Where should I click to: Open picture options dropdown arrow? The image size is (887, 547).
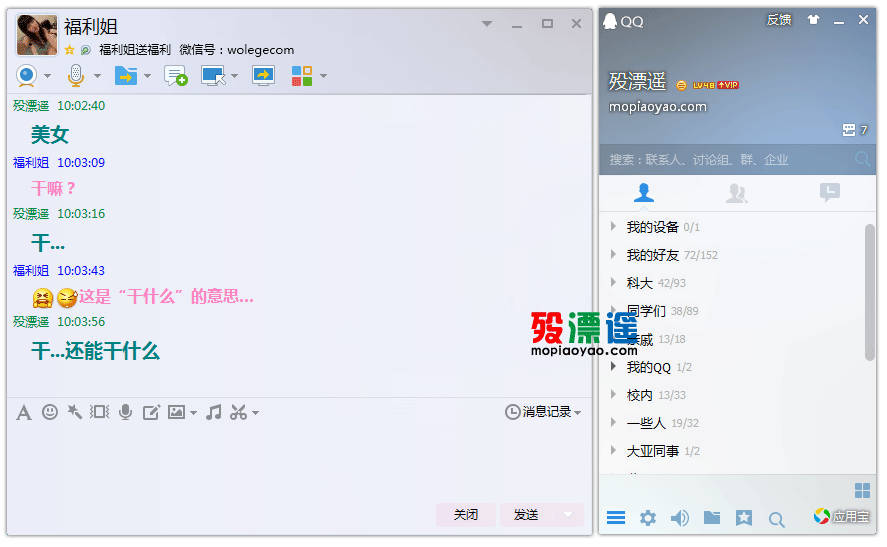coord(193,413)
